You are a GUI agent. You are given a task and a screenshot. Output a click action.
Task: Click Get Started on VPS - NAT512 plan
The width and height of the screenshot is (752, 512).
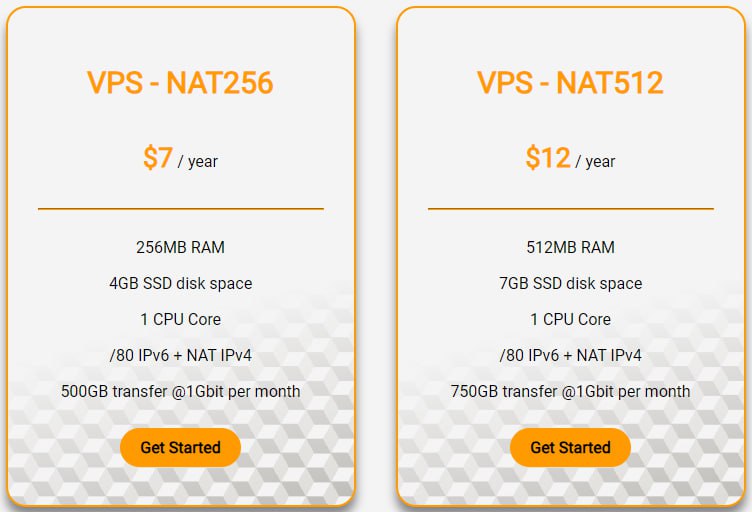(x=570, y=447)
